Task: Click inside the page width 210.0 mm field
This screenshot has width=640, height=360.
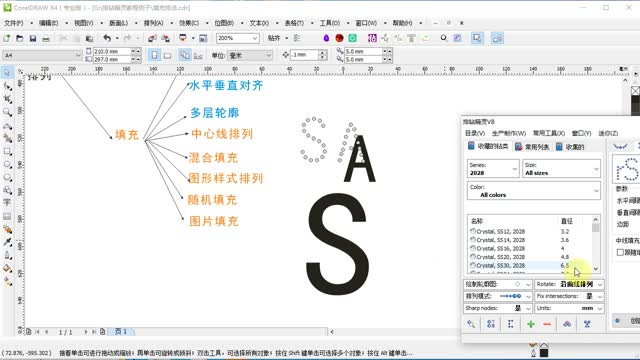Action: click(x=111, y=51)
